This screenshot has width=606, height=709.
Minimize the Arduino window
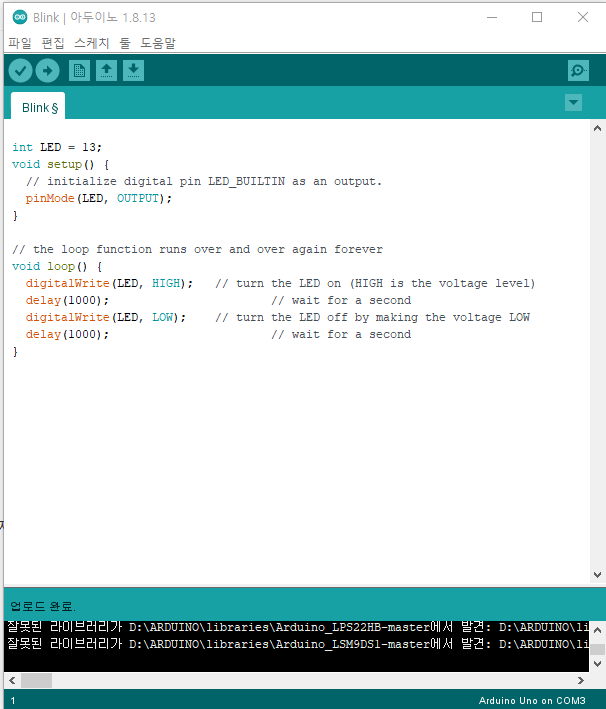tap(492, 17)
